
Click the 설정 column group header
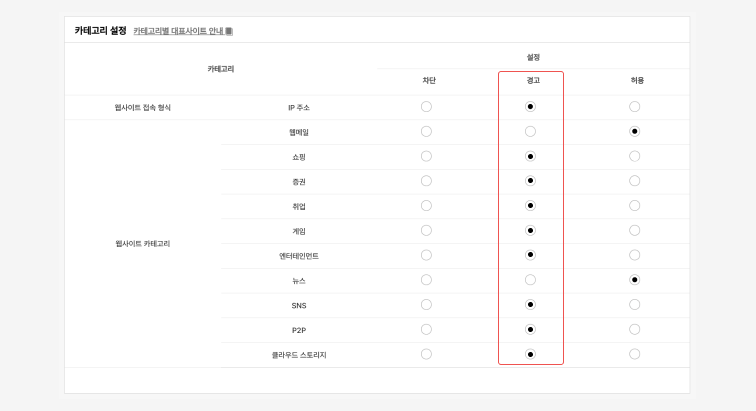[x=533, y=57]
